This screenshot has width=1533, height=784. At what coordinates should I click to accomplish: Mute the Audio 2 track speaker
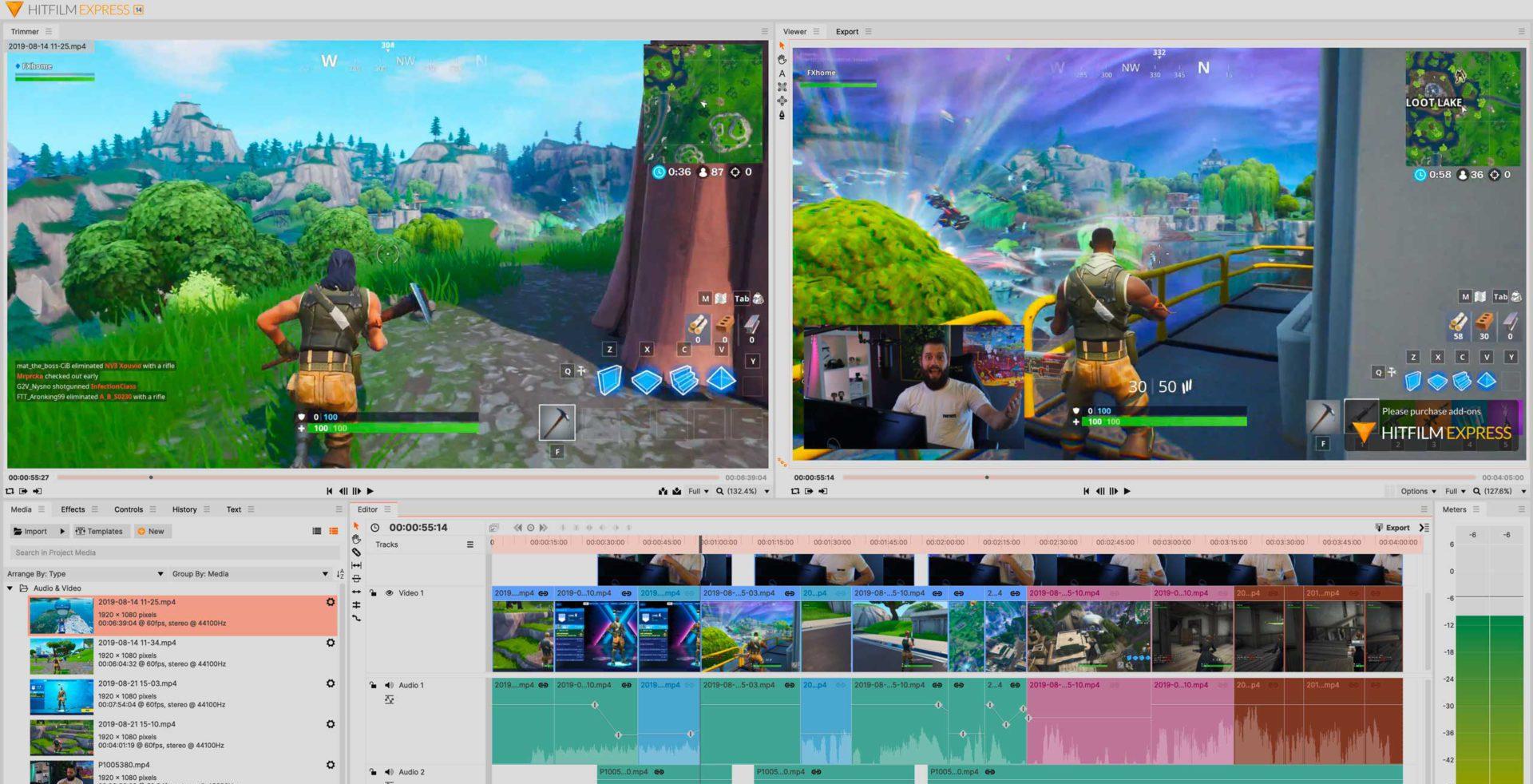coord(389,772)
